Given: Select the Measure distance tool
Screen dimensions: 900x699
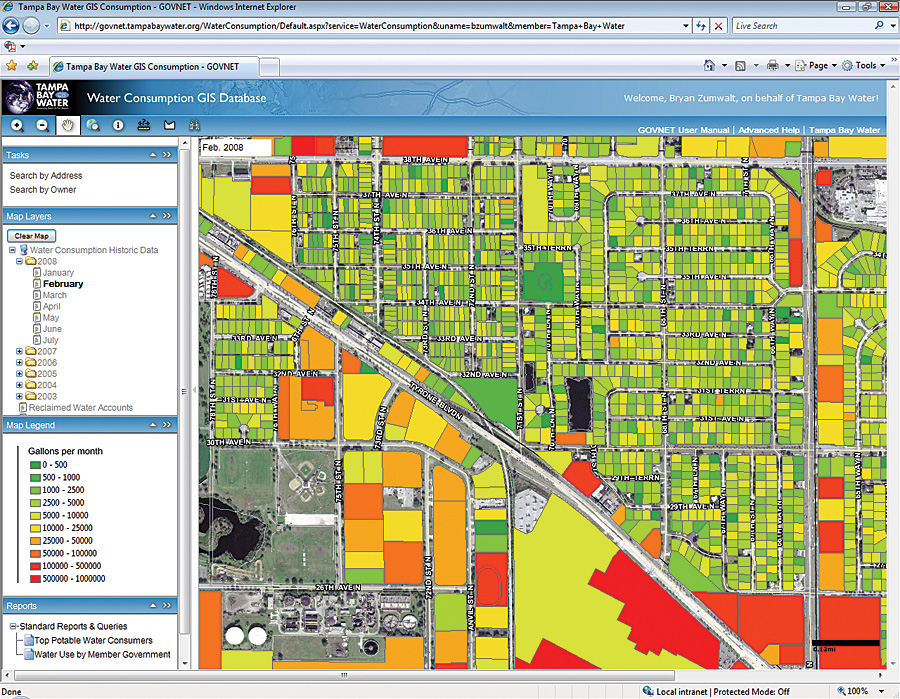Looking at the screenshot, I should coord(143,125).
